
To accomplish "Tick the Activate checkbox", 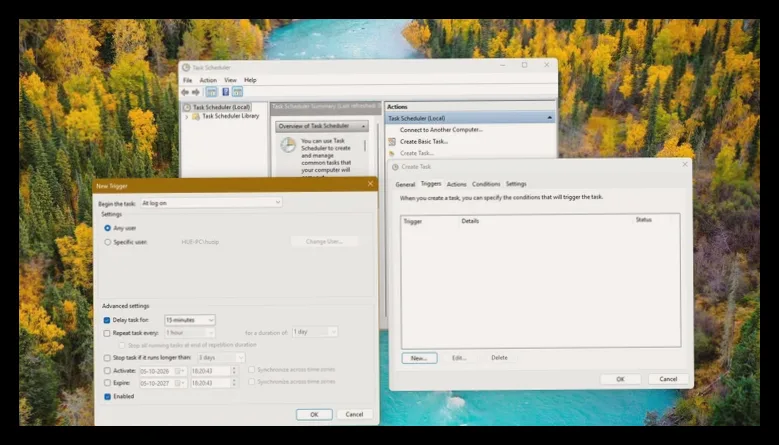I will [107, 371].
